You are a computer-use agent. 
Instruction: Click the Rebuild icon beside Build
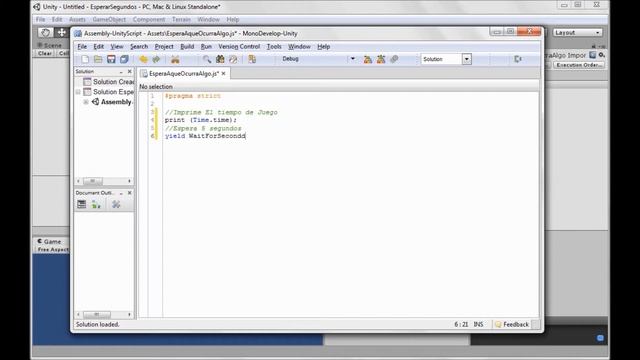pyautogui.click(x=381, y=59)
